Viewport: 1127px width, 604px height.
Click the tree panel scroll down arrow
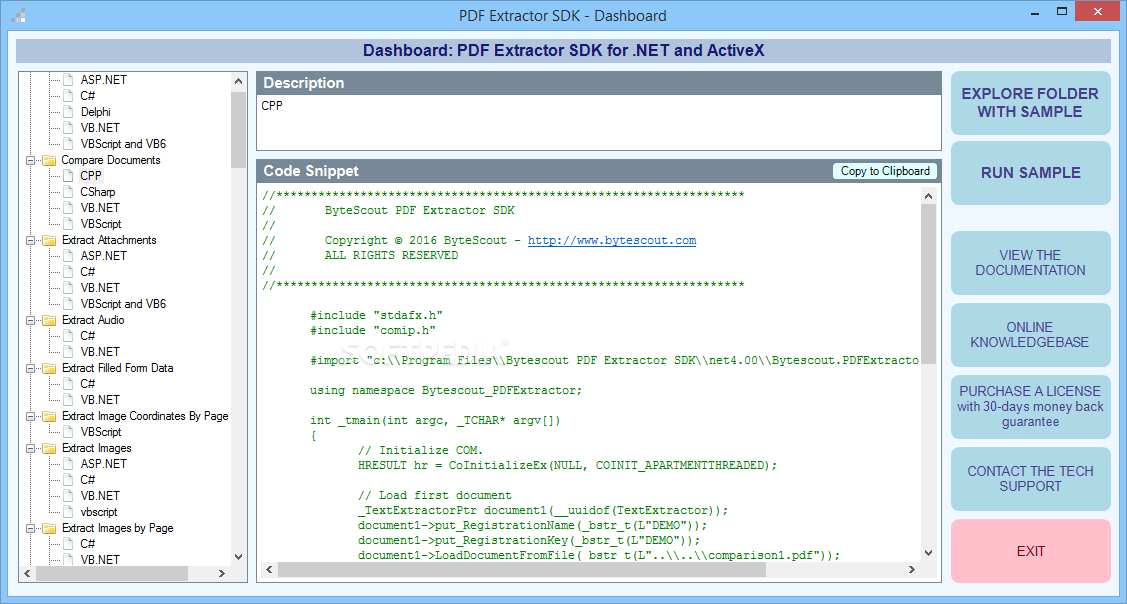tap(239, 557)
